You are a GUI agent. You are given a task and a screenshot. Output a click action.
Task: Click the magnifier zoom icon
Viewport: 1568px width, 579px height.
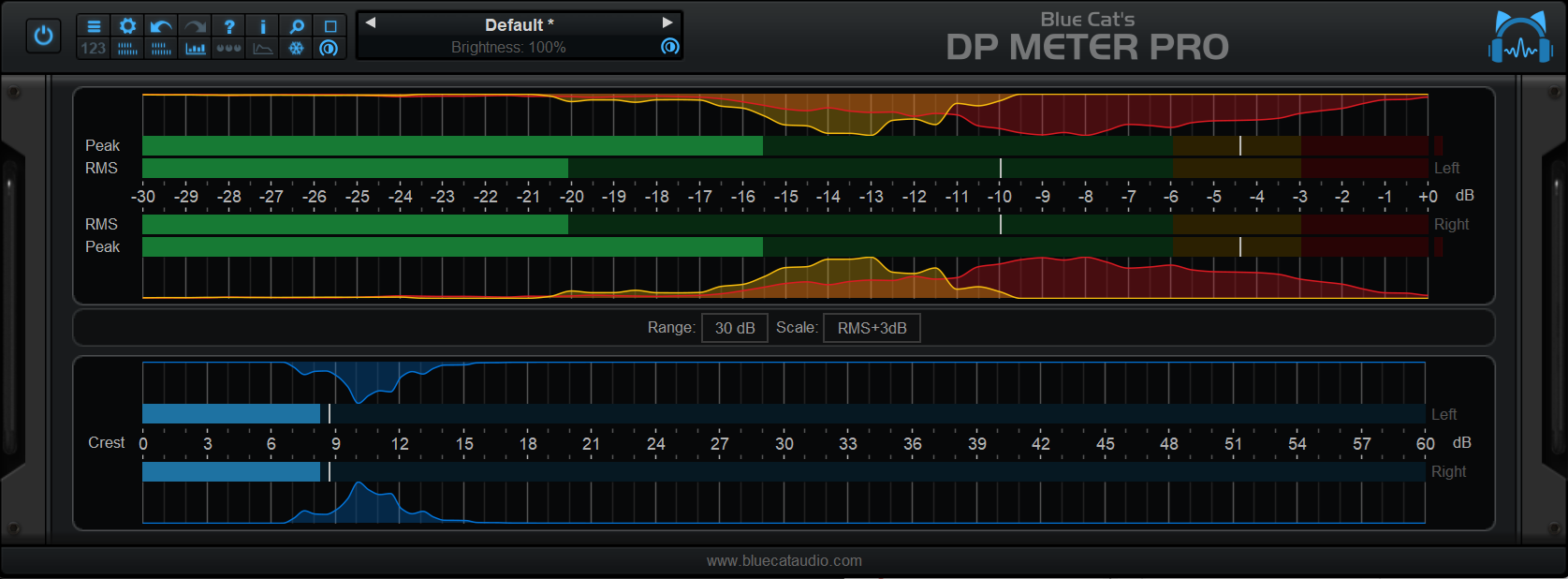297,26
